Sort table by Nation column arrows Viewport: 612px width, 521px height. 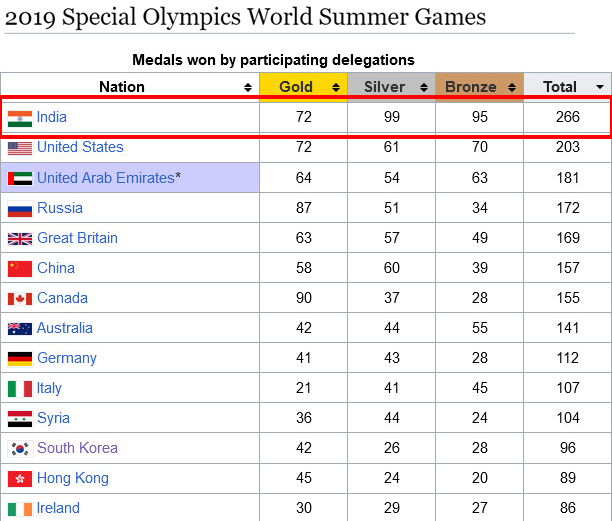point(248,87)
